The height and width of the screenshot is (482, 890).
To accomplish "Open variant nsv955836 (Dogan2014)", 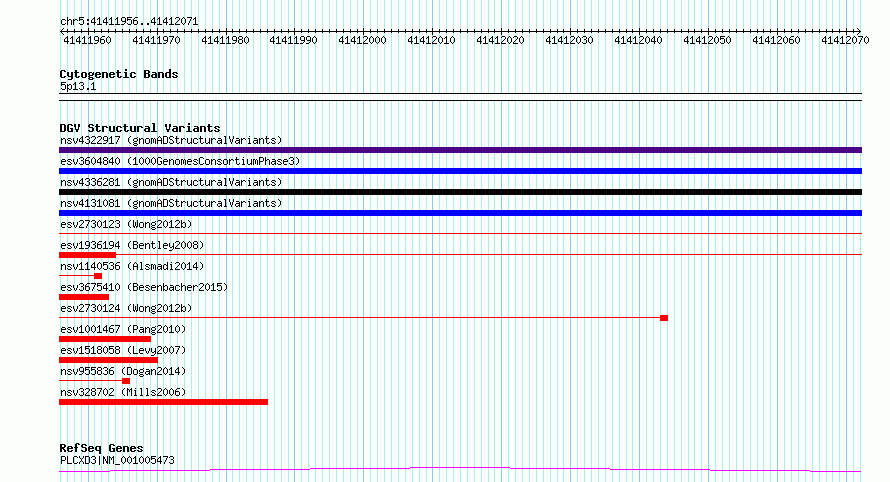I will tap(123, 371).
